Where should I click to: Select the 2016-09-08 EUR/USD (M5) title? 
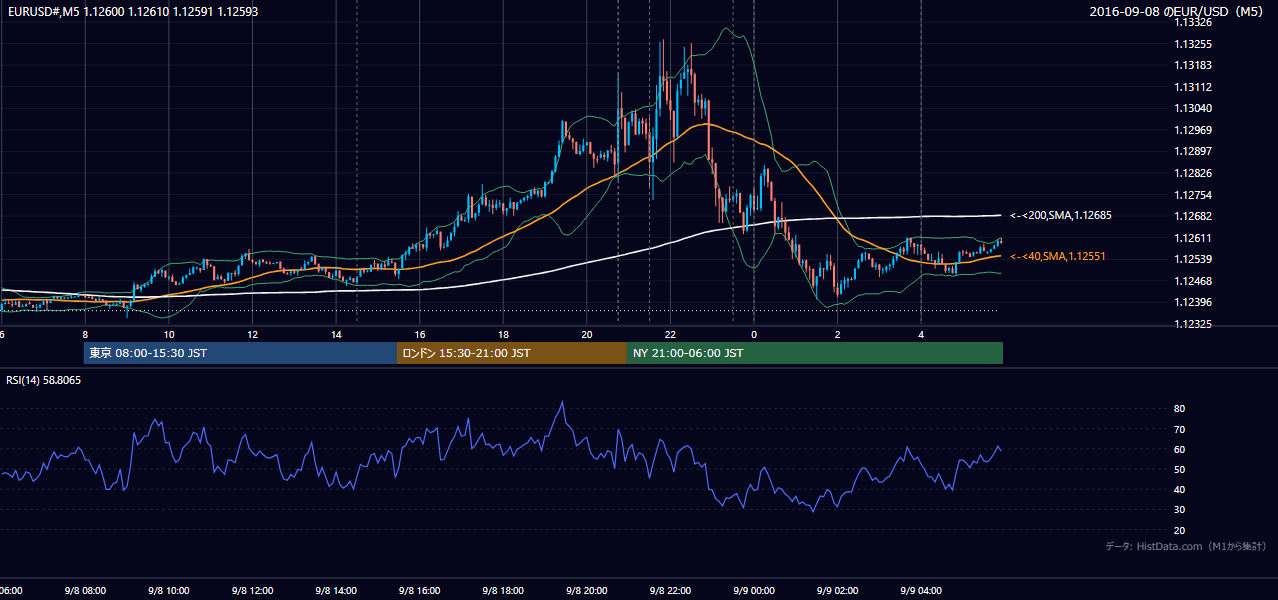click(1177, 11)
